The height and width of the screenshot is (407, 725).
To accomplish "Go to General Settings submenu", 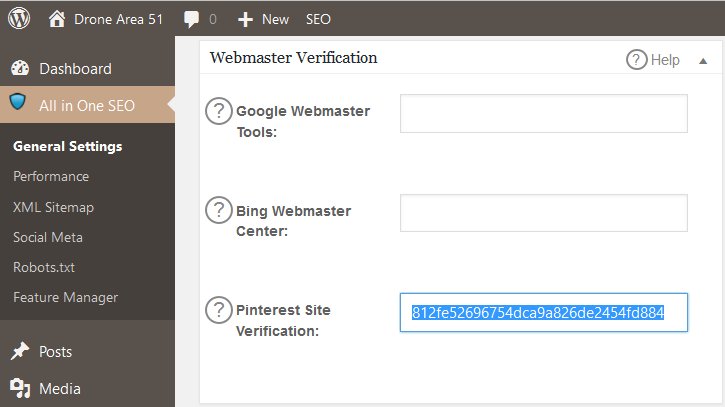I will tap(68, 146).
